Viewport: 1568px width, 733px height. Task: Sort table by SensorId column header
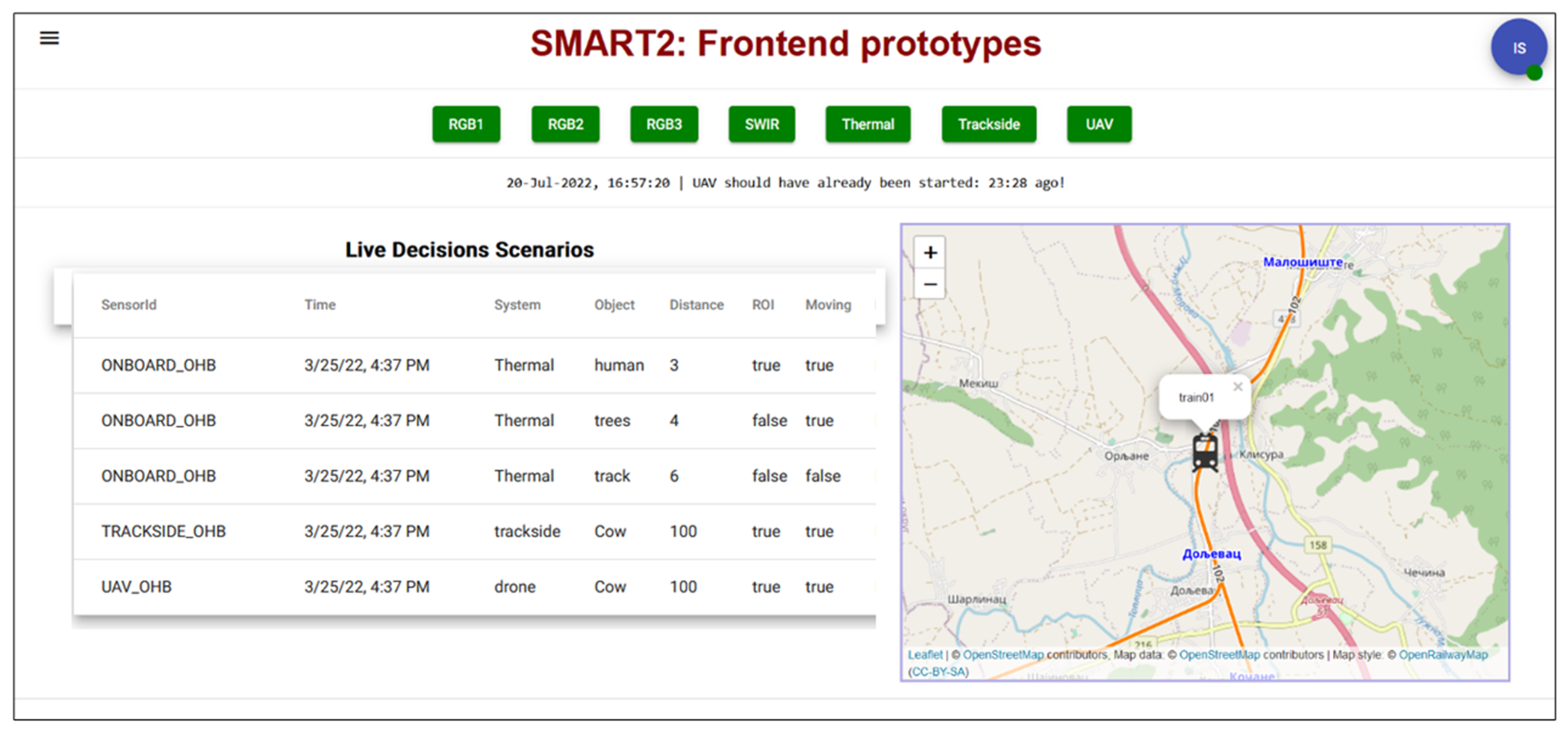pyautogui.click(x=129, y=305)
